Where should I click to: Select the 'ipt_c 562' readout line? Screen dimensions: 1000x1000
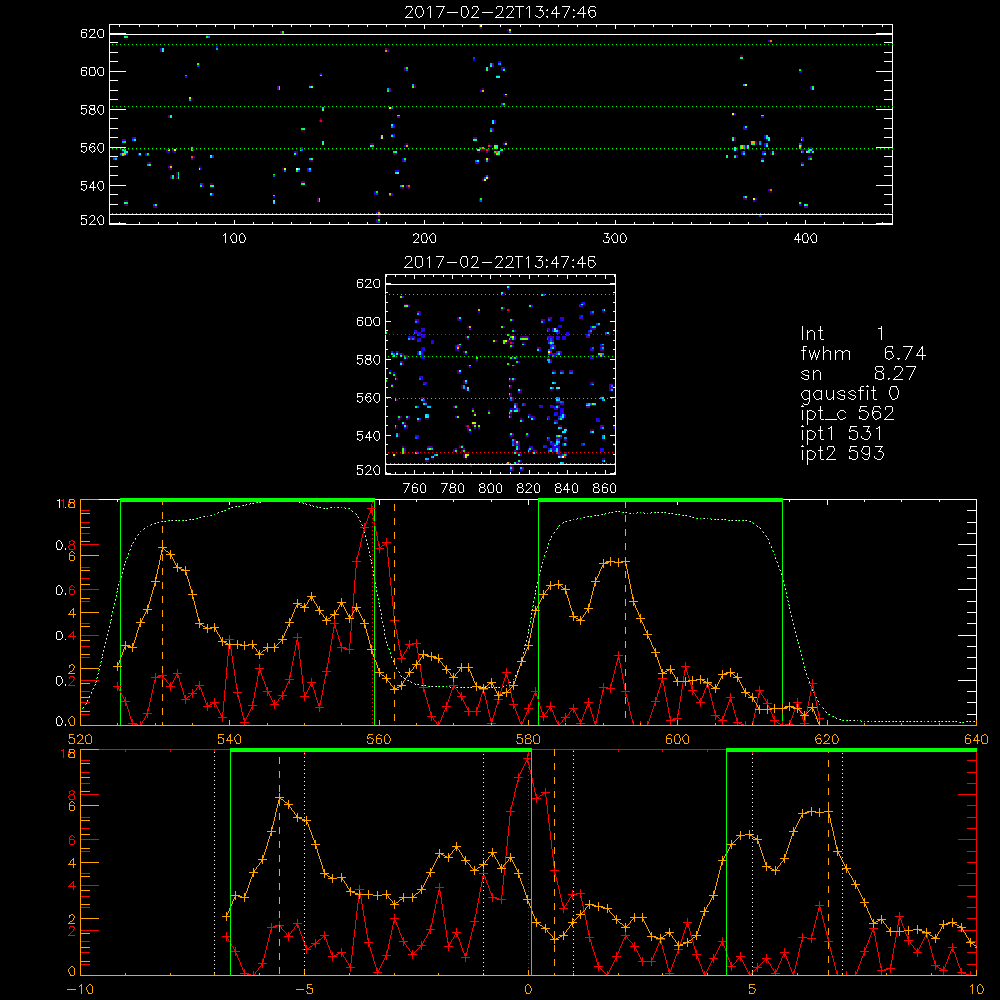(x=848, y=414)
